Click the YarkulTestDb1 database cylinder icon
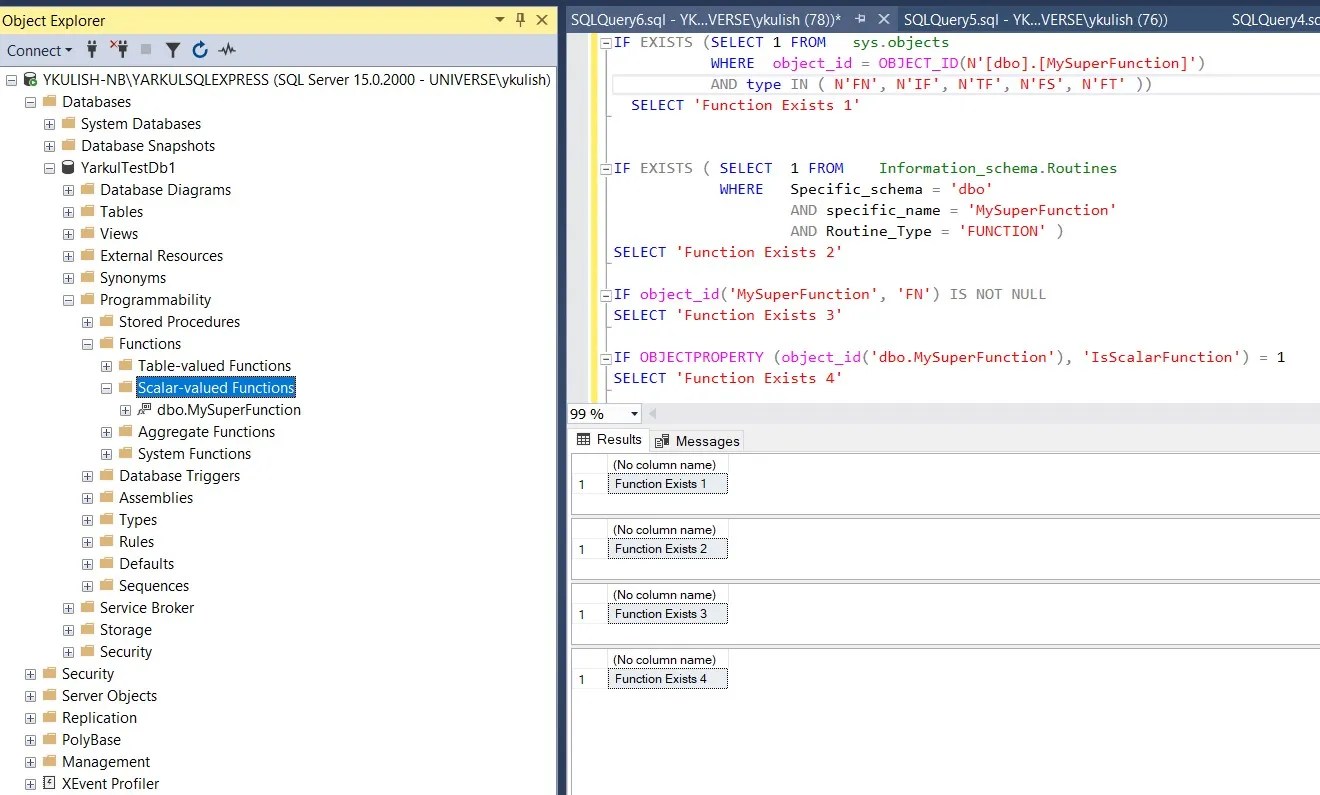This screenshot has height=795, width=1320. [x=68, y=168]
